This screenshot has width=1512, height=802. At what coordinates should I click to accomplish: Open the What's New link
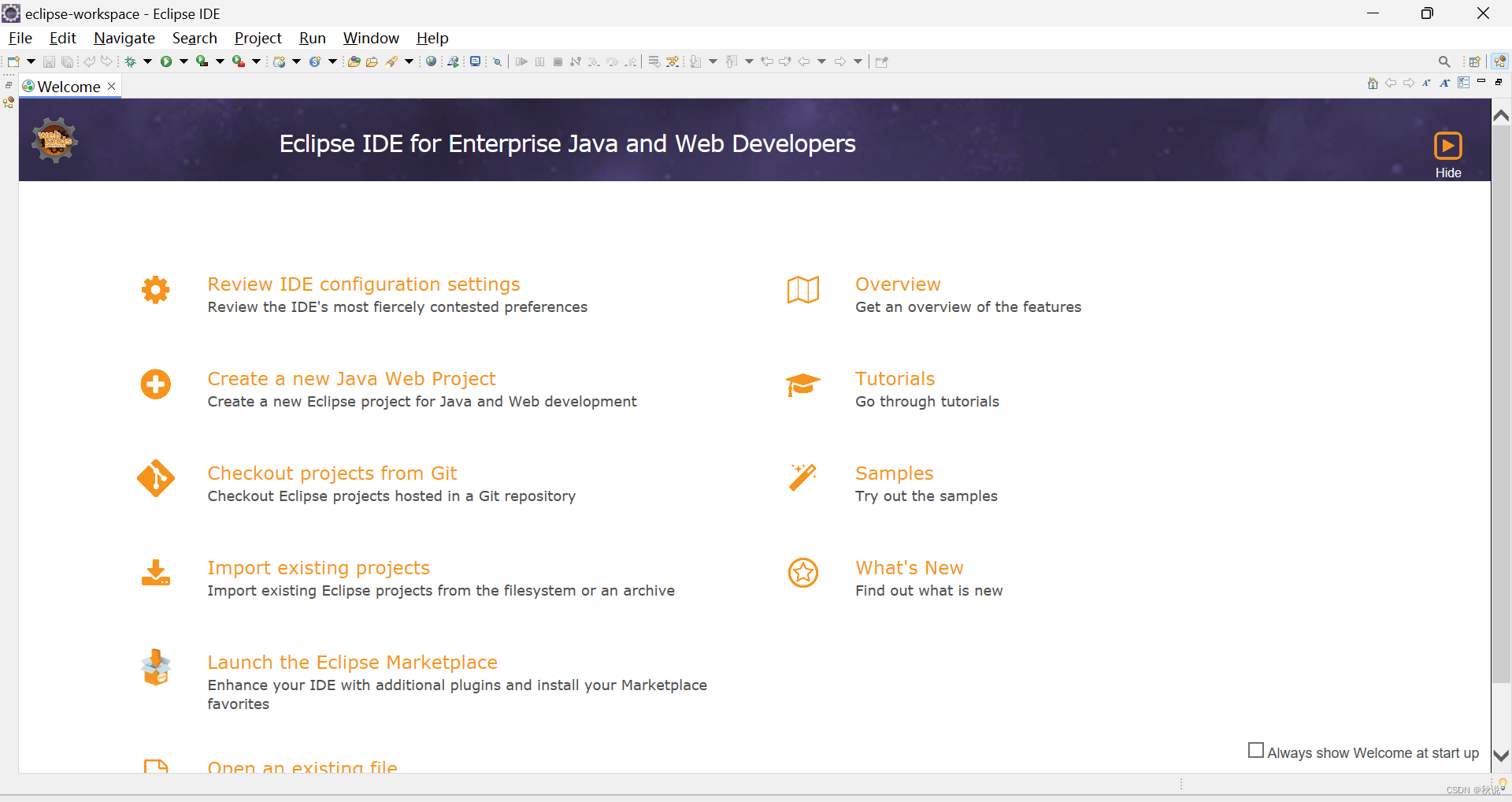tap(910, 568)
